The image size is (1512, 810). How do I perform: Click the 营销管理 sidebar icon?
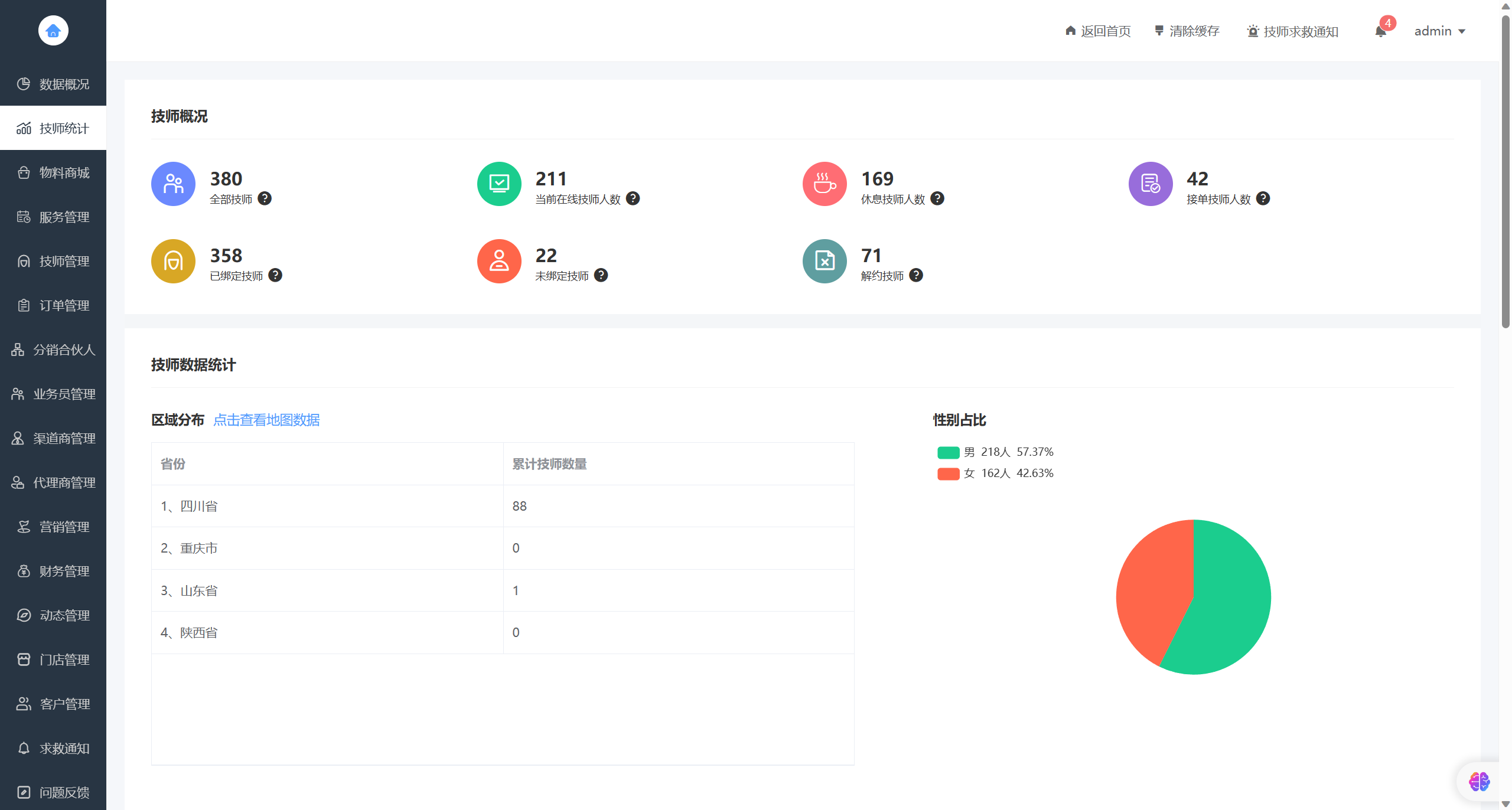click(x=24, y=527)
